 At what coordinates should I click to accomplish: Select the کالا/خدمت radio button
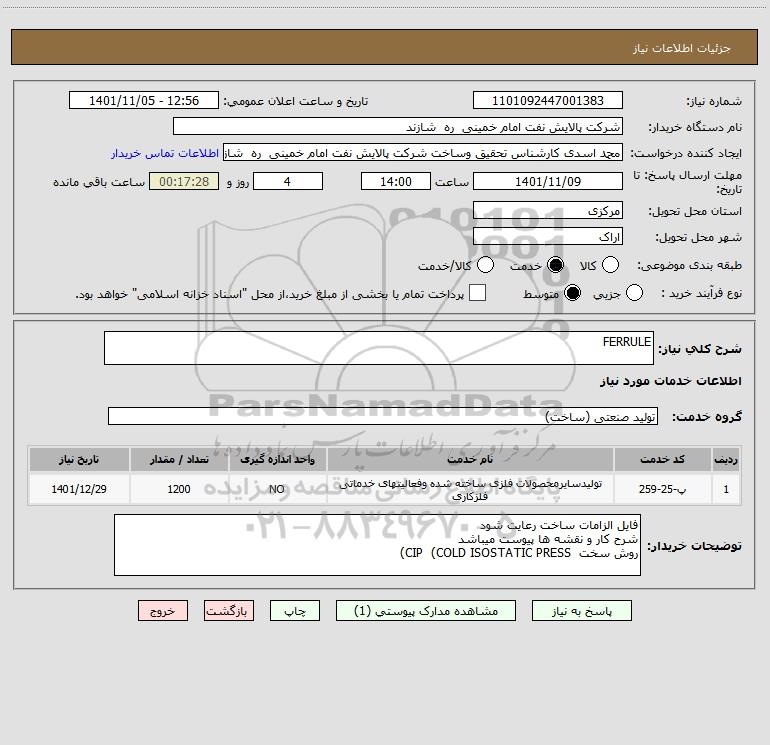(x=485, y=265)
